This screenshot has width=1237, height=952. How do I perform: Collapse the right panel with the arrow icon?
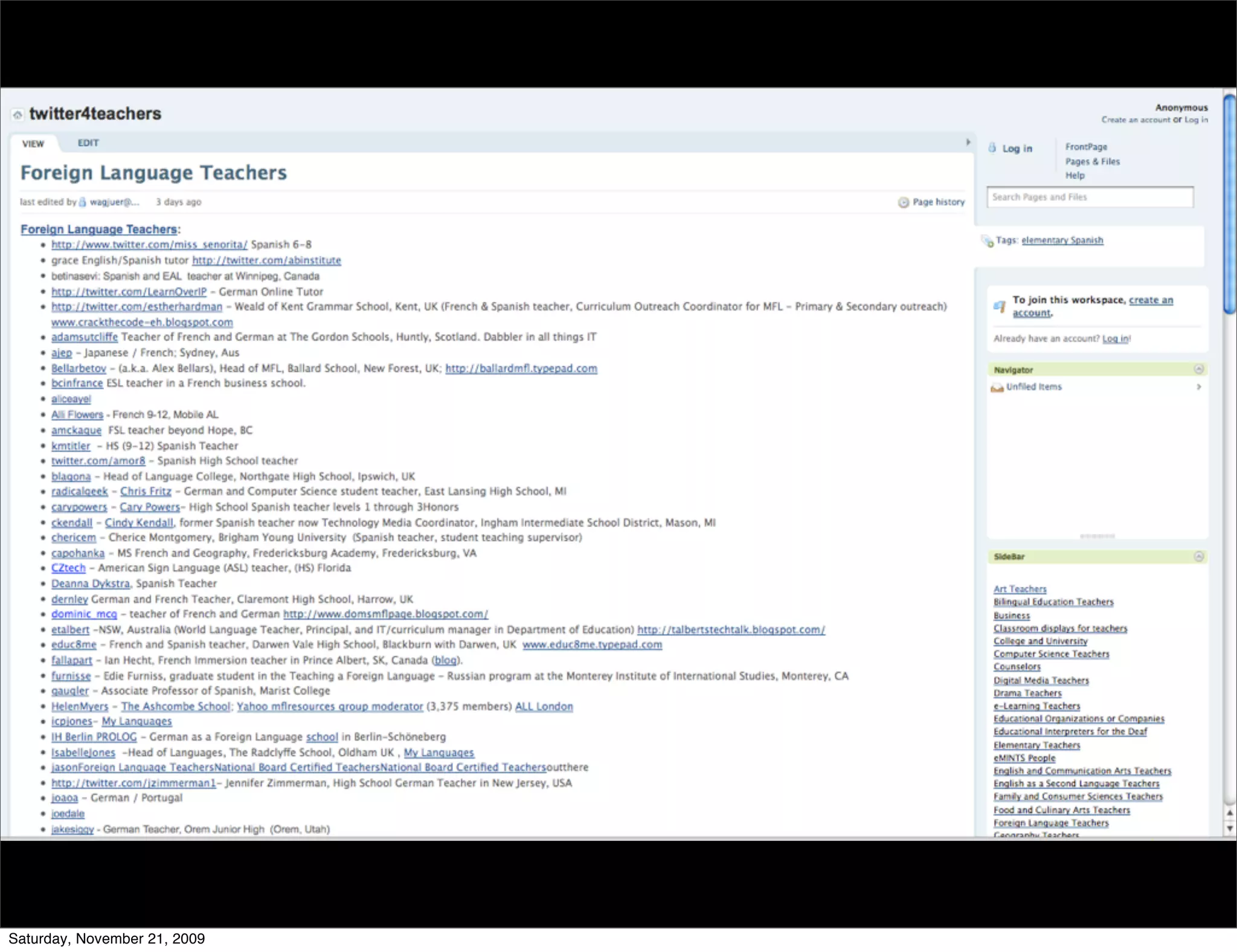[x=968, y=143]
